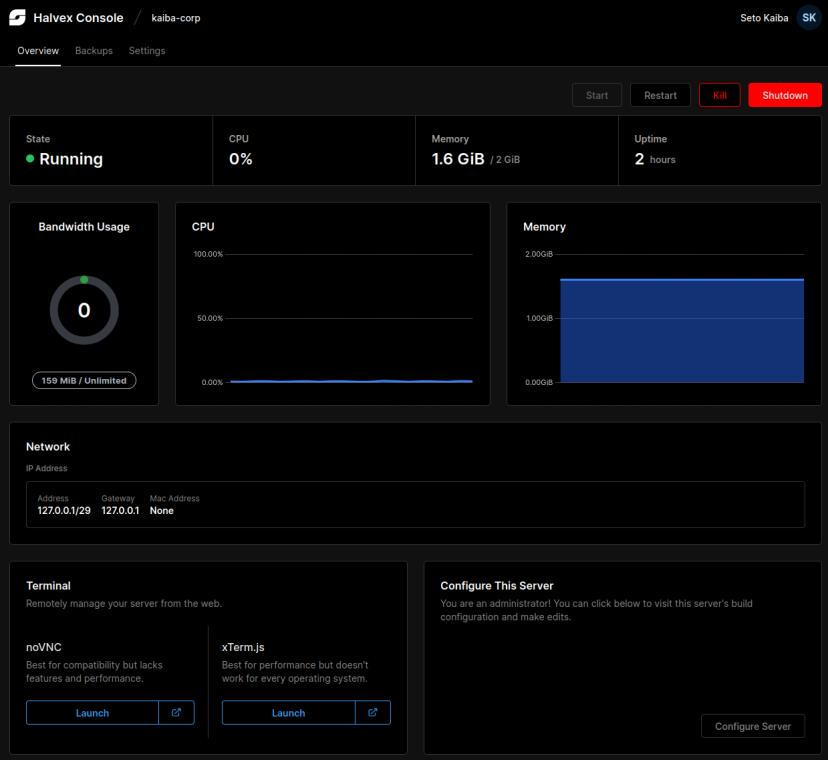Viewport: 828px width, 760px height.
Task: Click the Configure Server button
Action: (x=753, y=726)
